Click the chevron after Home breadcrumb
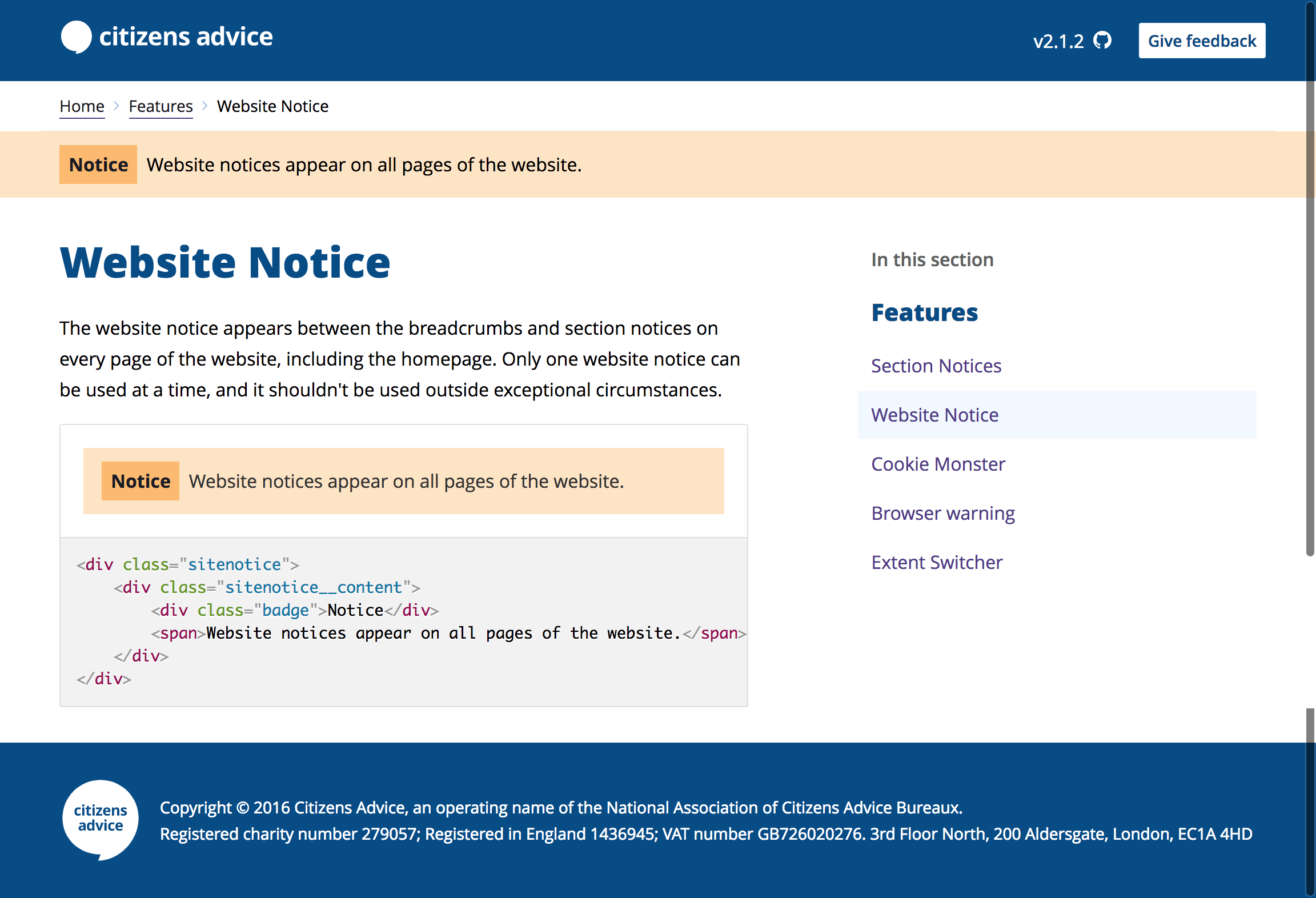1316x898 pixels. pyautogui.click(x=117, y=106)
